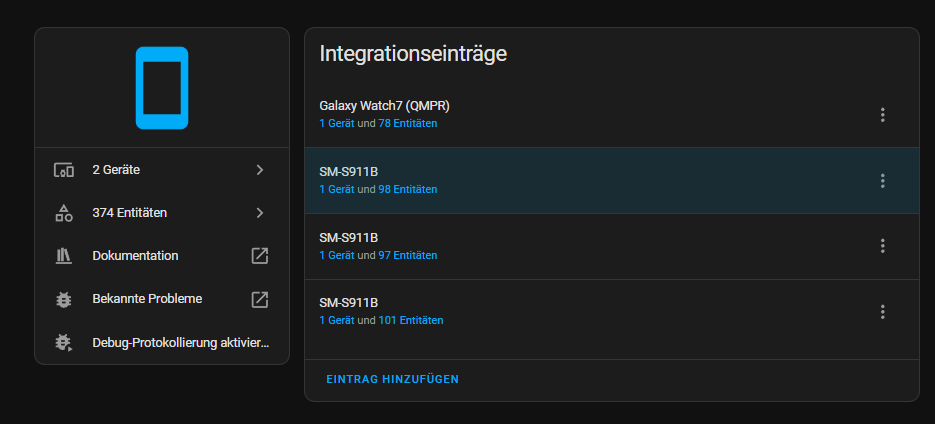Screen dimensions: 935x424
Task: Click the devices icon beside 2 Geräte
Action: 64,170
